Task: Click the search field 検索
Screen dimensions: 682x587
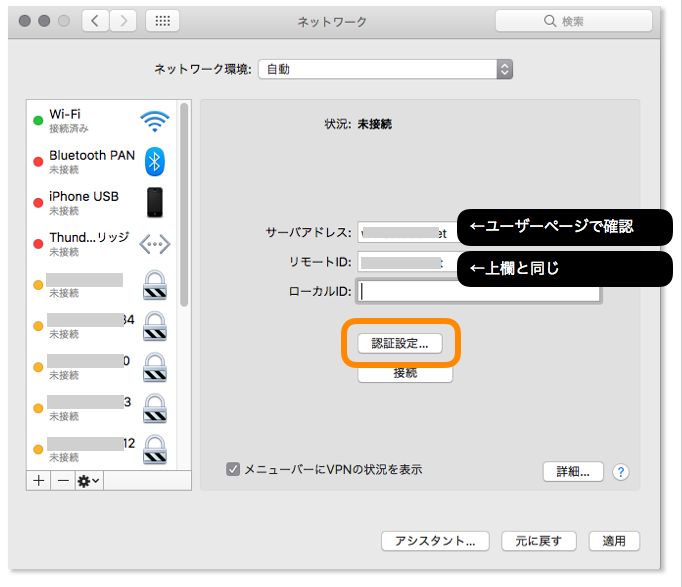Action: pos(574,21)
